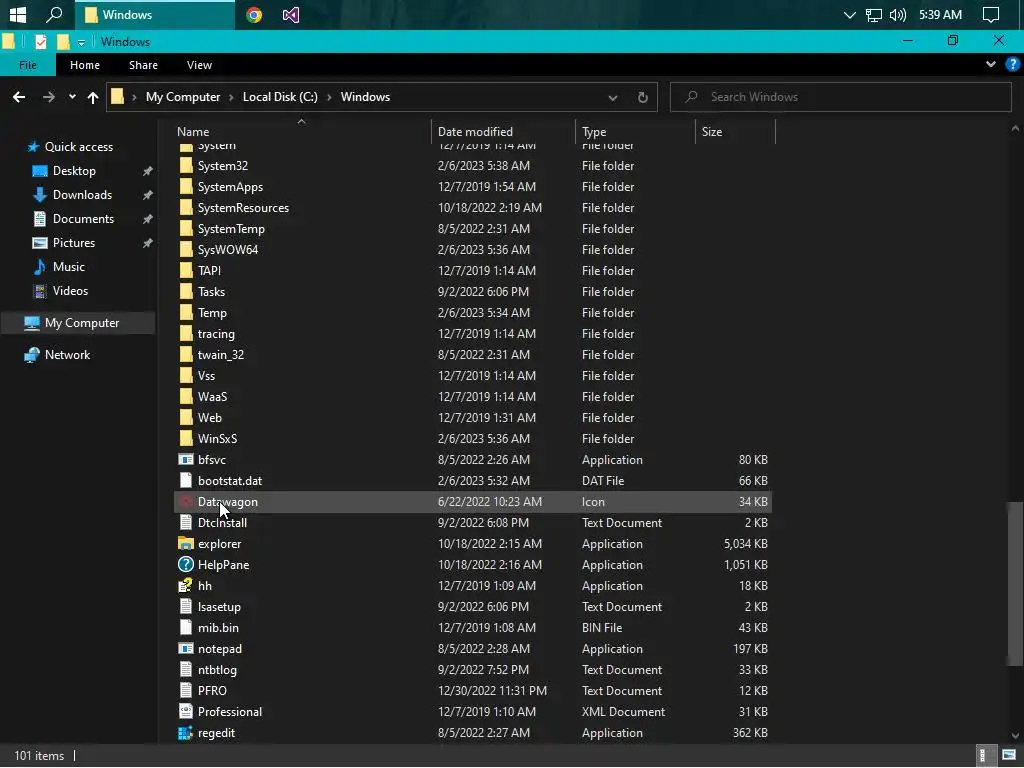The width and height of the screenshot is (1024, 768).
Task: Launch Visual Studio from the taskbar
Action: click(291, 14)
